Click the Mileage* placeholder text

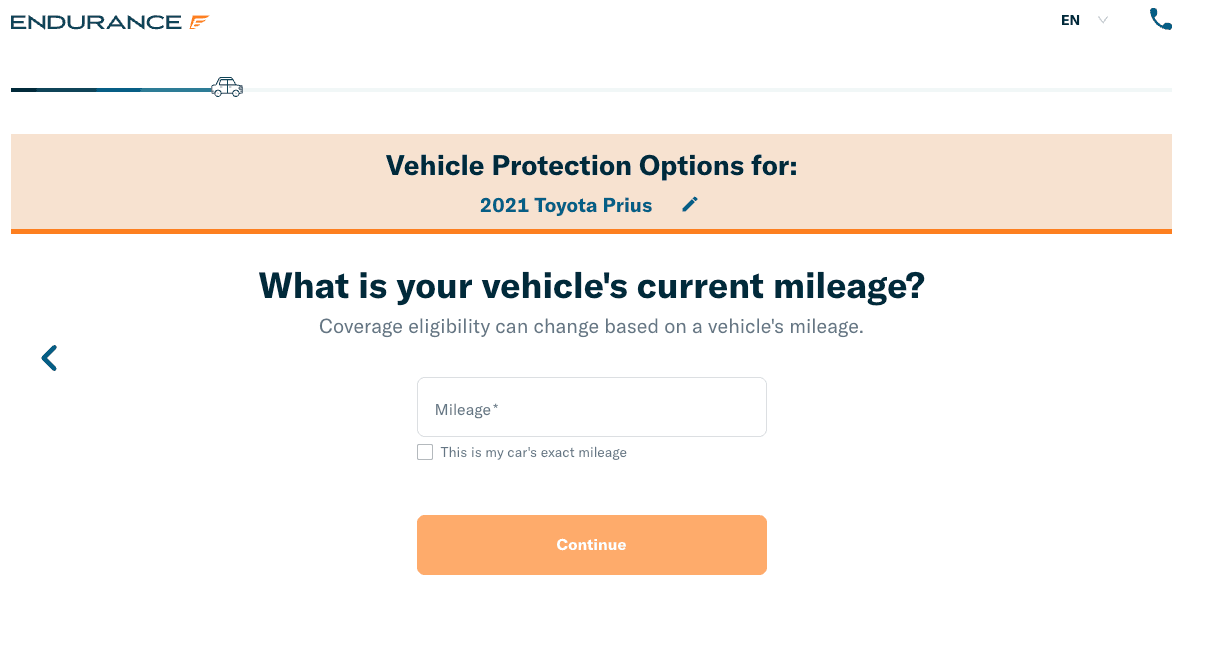pyautogui.click(x=466, y=410)
